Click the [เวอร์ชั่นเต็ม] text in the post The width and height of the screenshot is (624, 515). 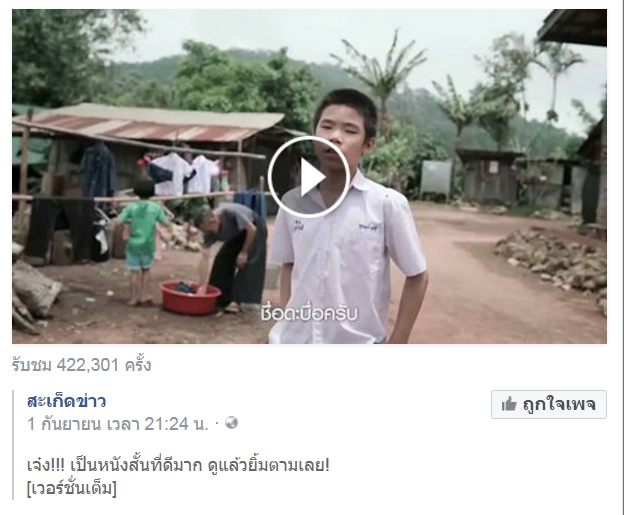[72, 488]
